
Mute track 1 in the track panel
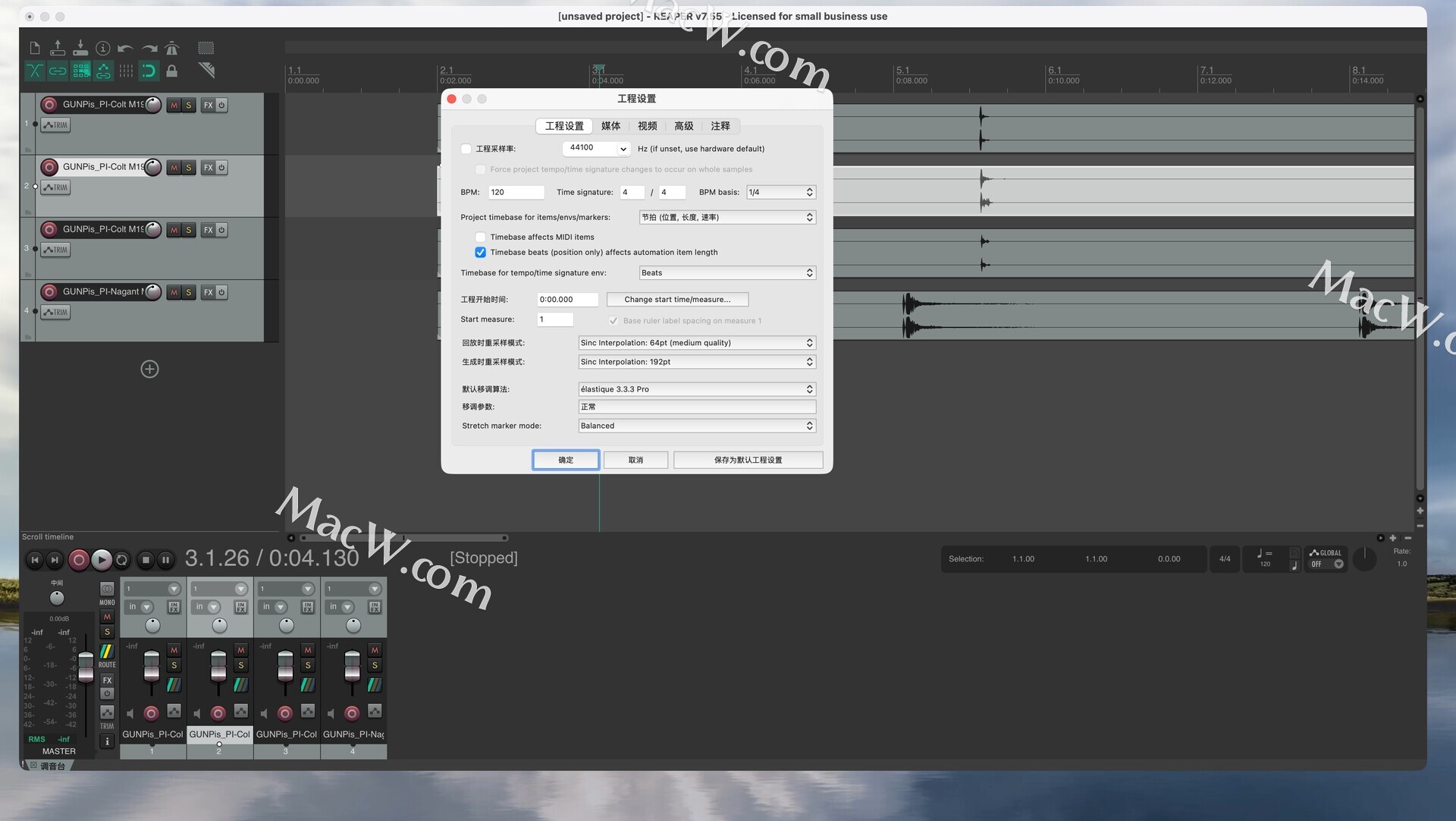click(174, 105)
